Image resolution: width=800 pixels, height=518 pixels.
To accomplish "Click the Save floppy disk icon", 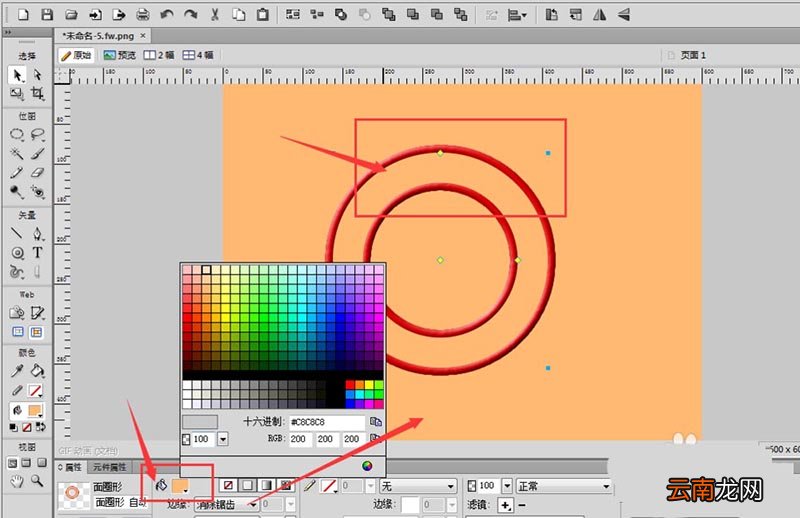I will [47, 15].
